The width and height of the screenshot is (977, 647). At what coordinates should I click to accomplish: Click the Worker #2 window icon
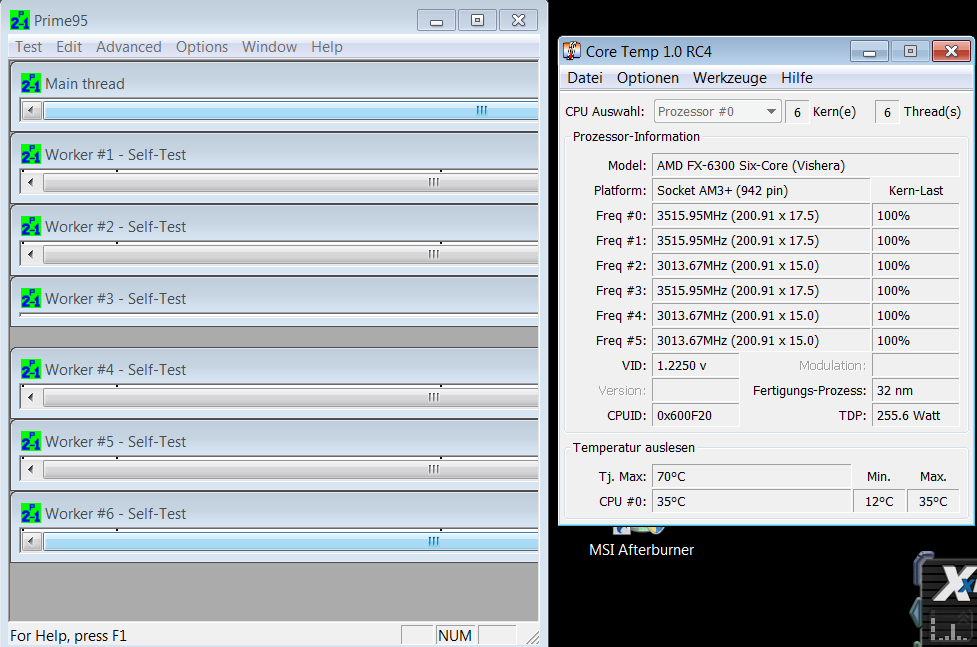31,226
